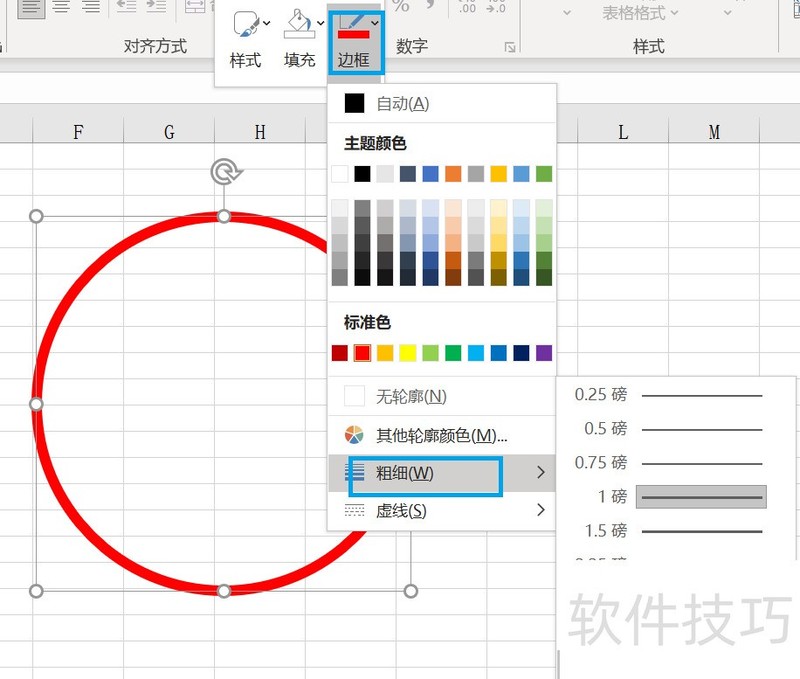Open the 表格格式 dropdown

pos(640,13)
